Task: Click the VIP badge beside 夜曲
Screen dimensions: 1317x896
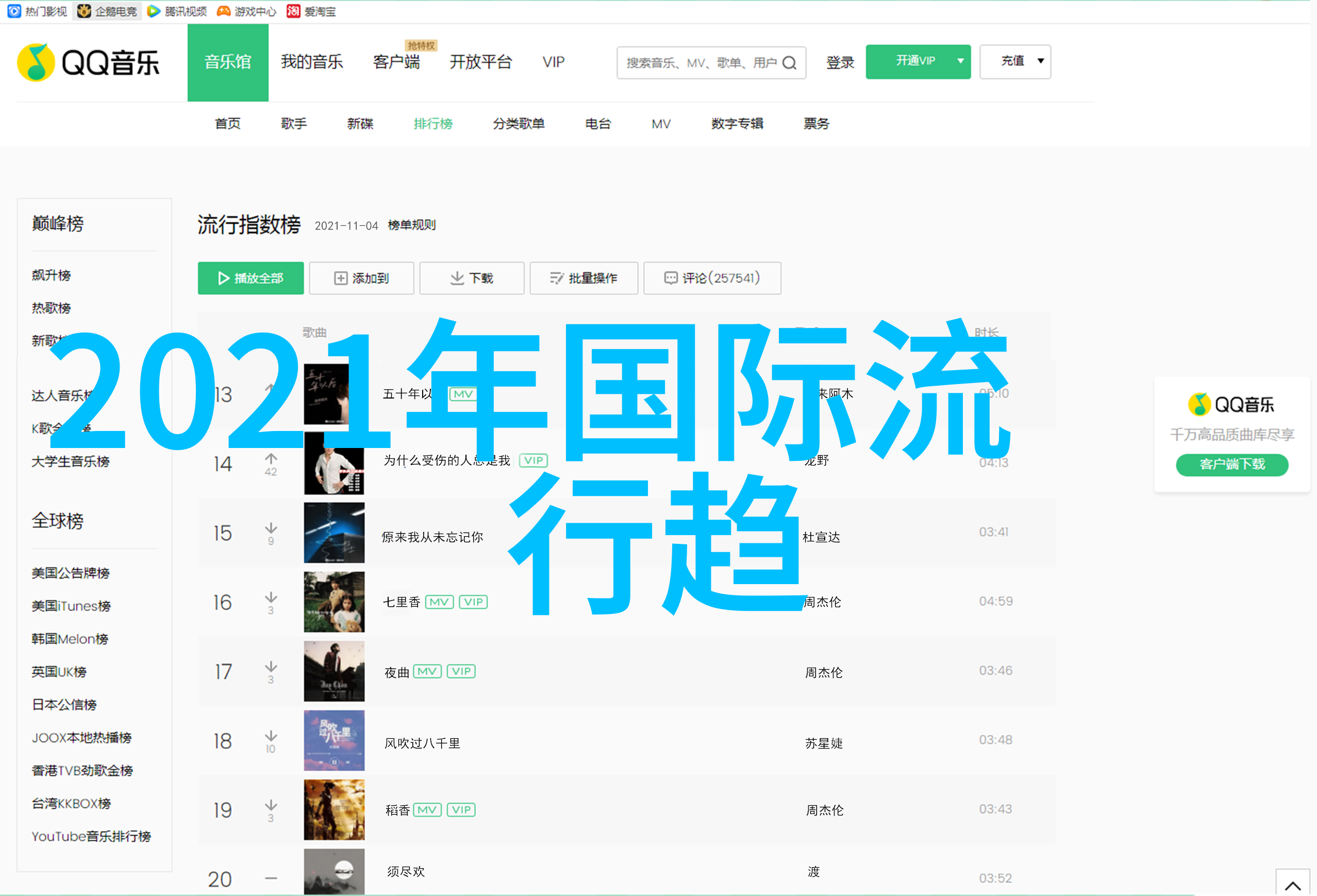Action: [x=461, y=672]
